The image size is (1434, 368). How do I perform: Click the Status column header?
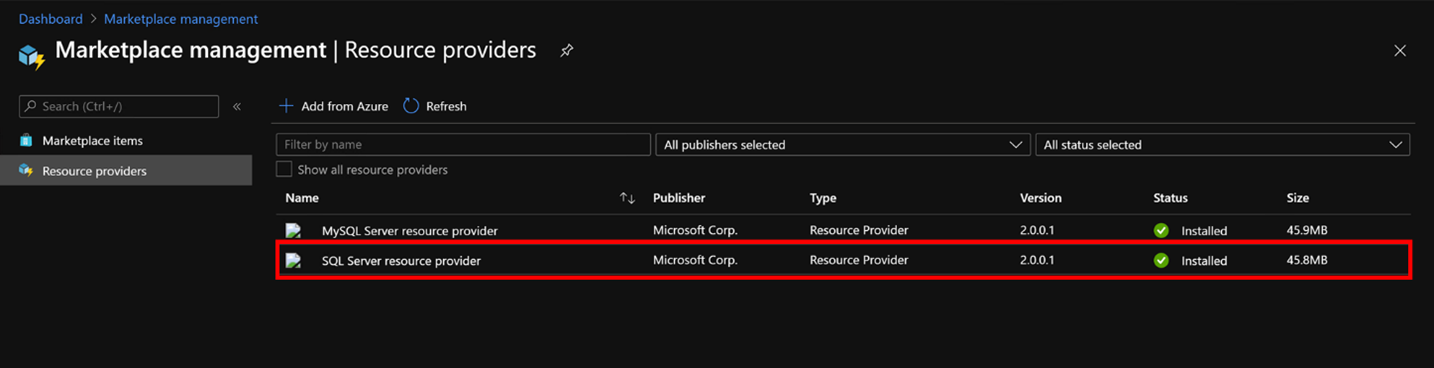(x=1170, y=198)
